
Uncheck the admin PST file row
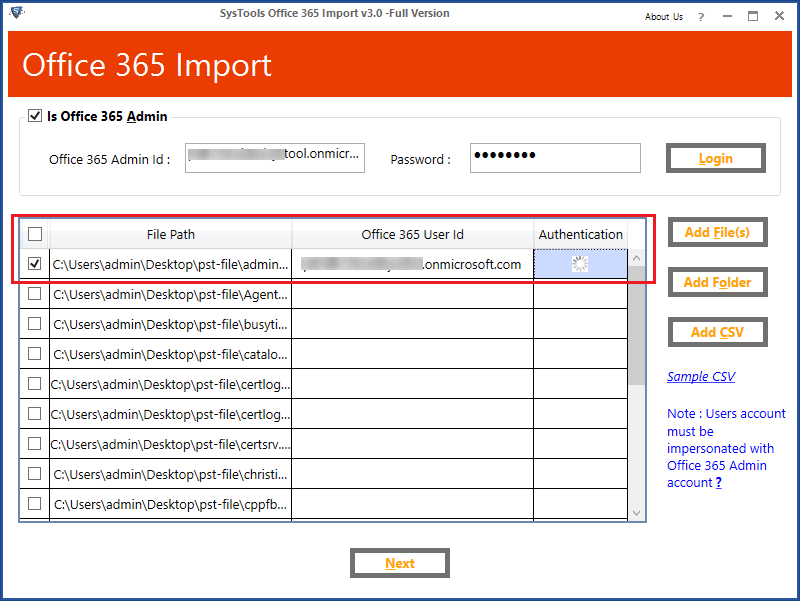point(34,264)
